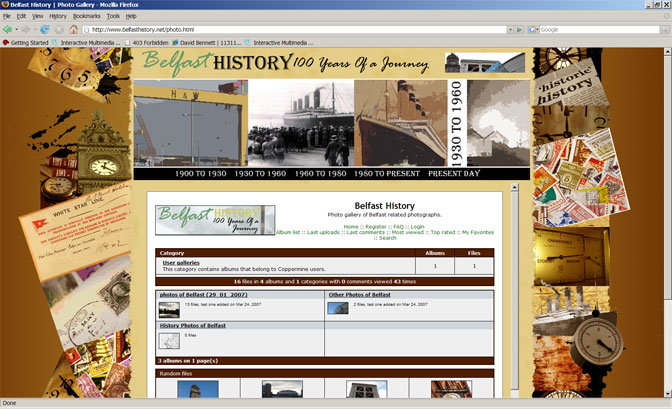This screenshot has height=409, width=672.
Task: Open the fourth random file thumbnail of a clock
Action: tap(451, 389)
